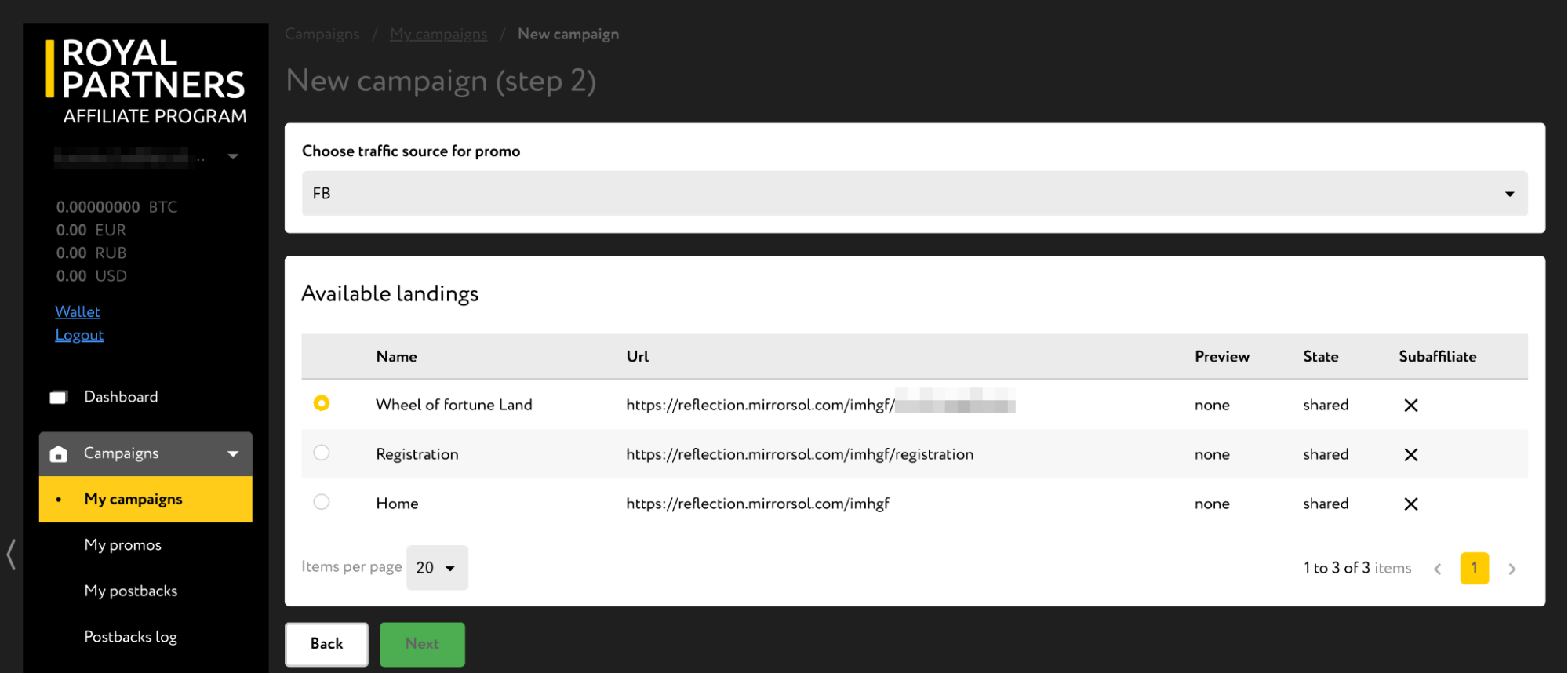Screen dimensions: 1568x673
Task: Click the 0.00 RUB balance
Action: click(x=91, y=253)
